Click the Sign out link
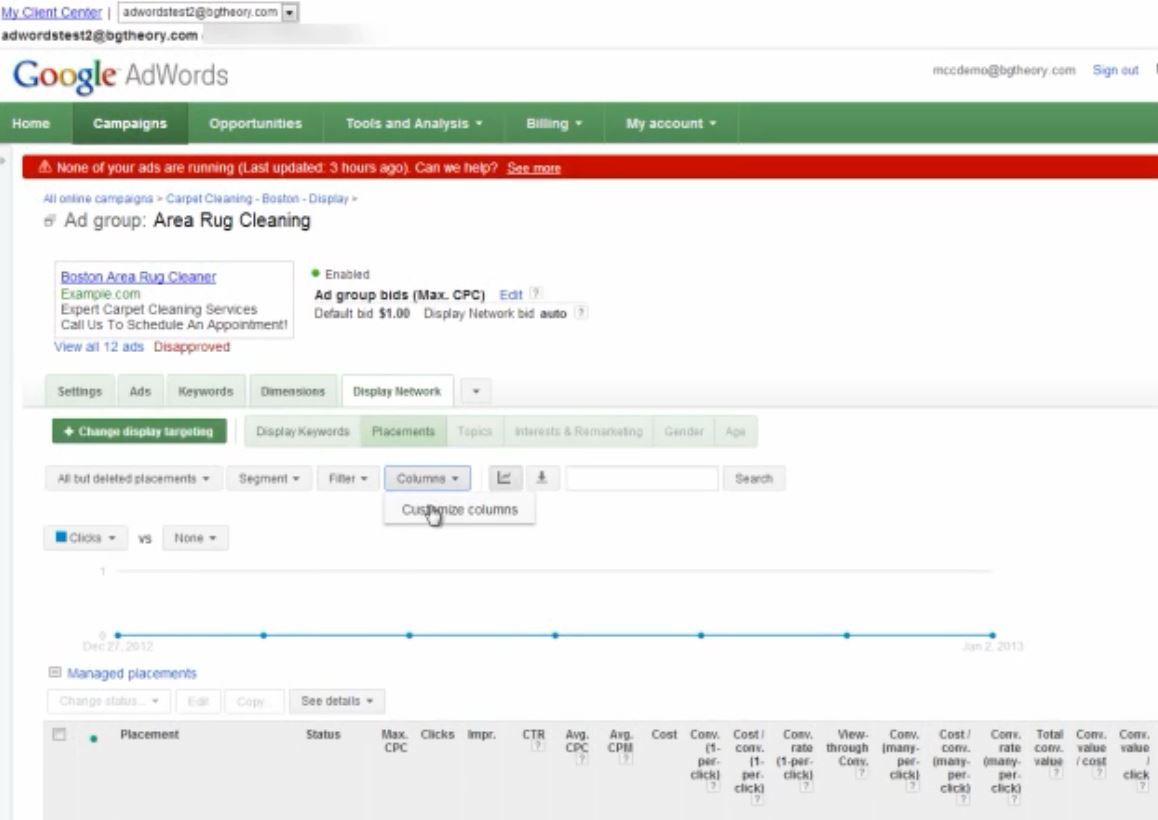Screen dimensions: 1158x820 1115,70
